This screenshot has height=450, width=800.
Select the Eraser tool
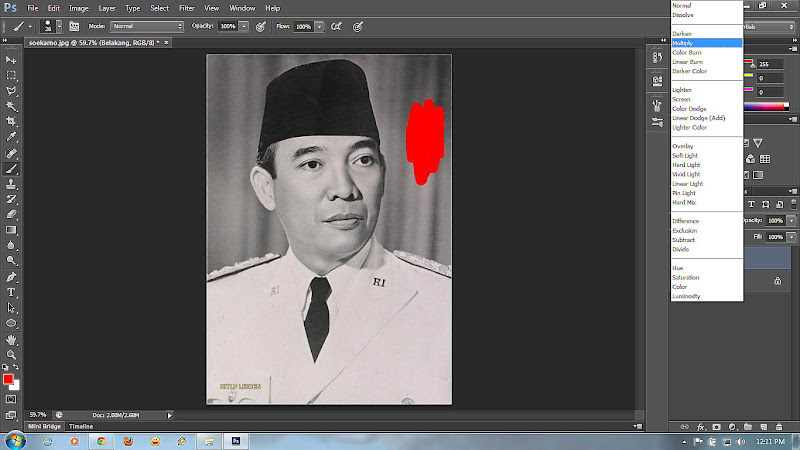(11, 215)
